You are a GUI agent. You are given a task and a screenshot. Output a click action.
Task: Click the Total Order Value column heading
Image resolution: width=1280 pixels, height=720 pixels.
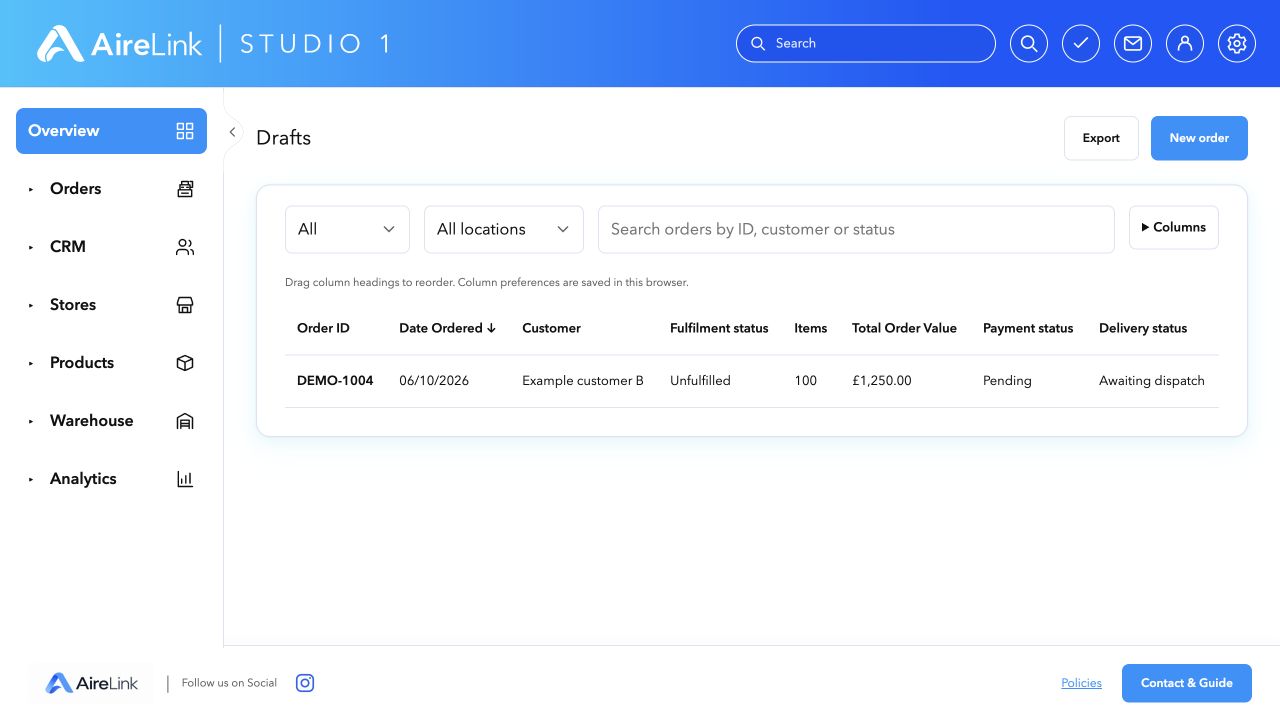[904, 328]
